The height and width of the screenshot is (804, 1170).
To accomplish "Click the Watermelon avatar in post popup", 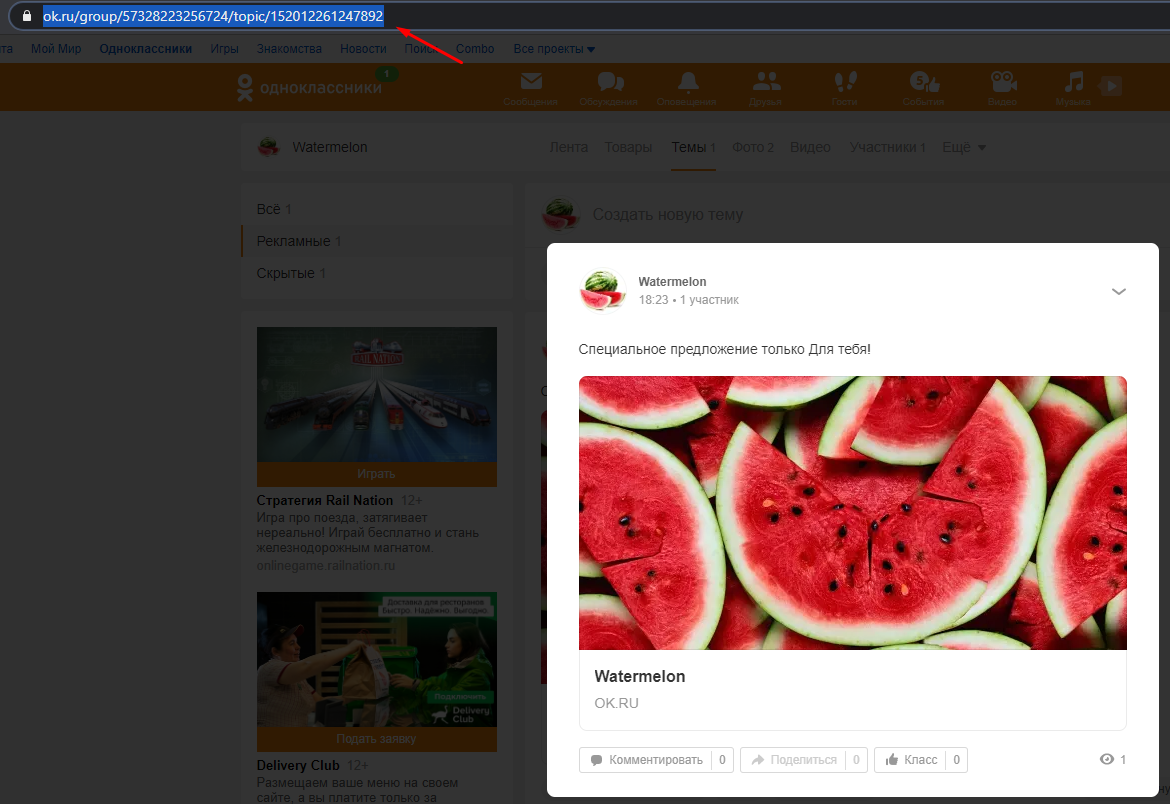I will click(602, 290).
